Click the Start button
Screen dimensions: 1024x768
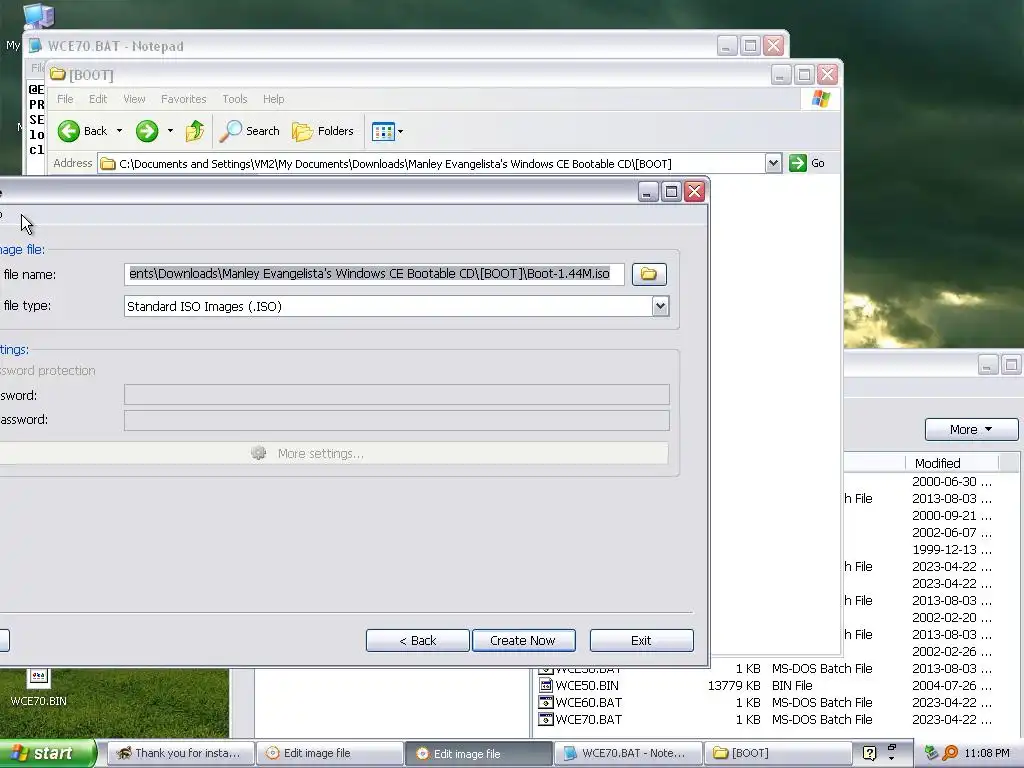[x=47, y=753]
